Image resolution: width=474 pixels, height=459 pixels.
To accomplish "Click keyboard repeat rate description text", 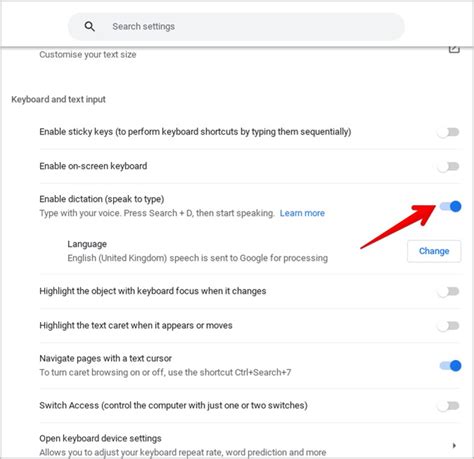I will click(x=183, y=452).
